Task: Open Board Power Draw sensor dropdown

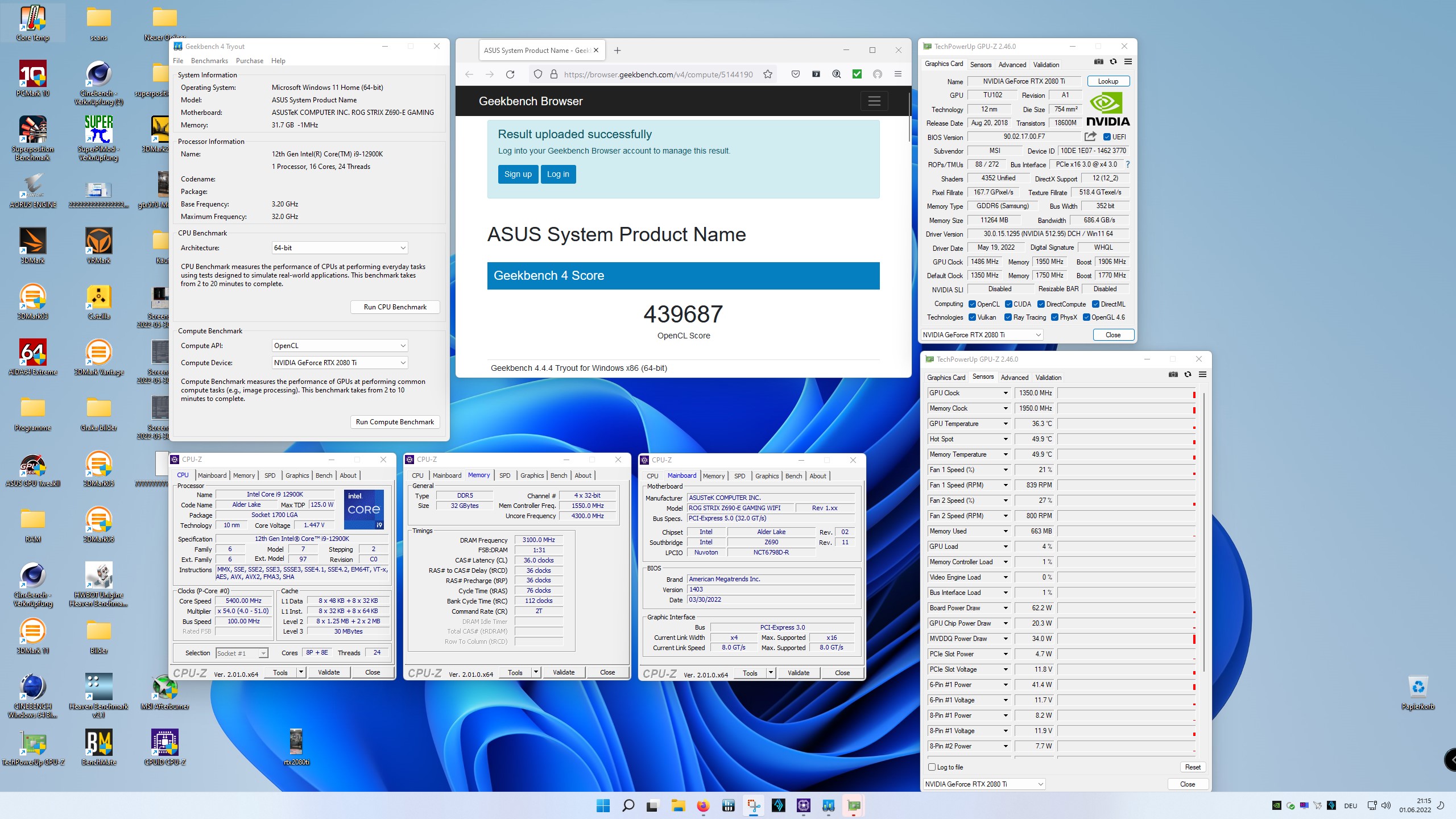Action: pos(1006,608)
